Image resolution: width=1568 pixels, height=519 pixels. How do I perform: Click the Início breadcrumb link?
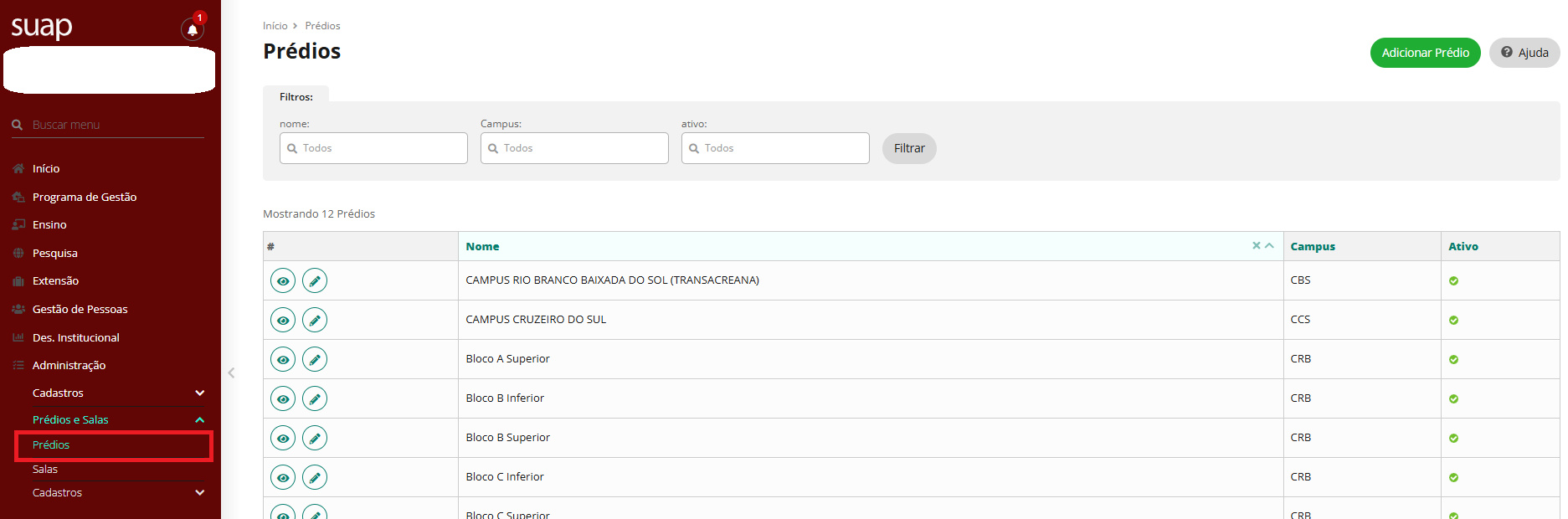(275, 26)
